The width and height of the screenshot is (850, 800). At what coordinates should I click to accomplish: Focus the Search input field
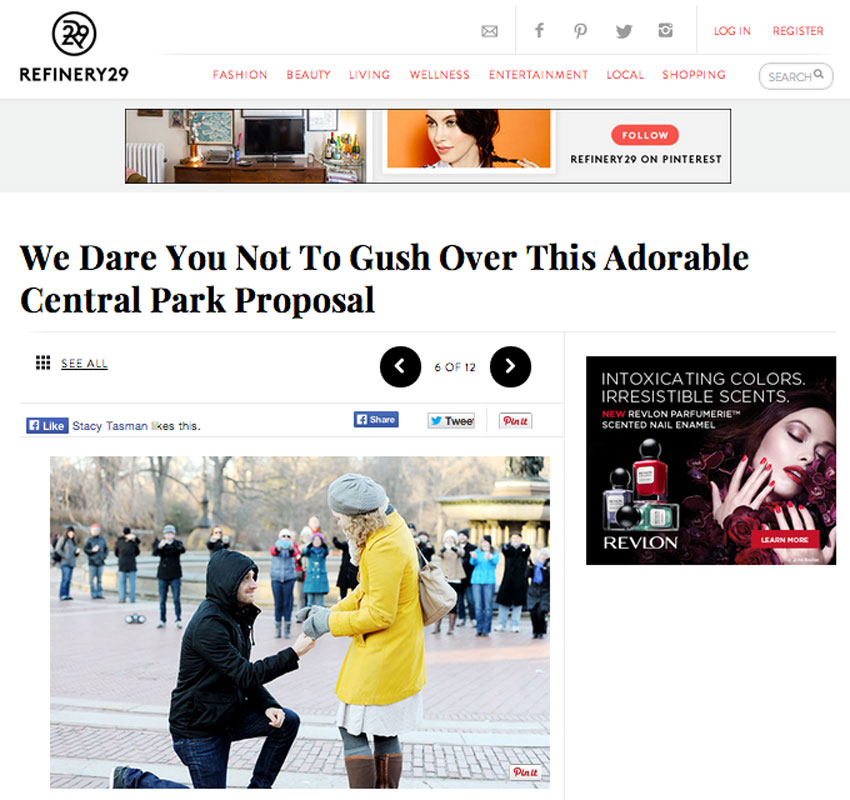(x=796, y=76)
